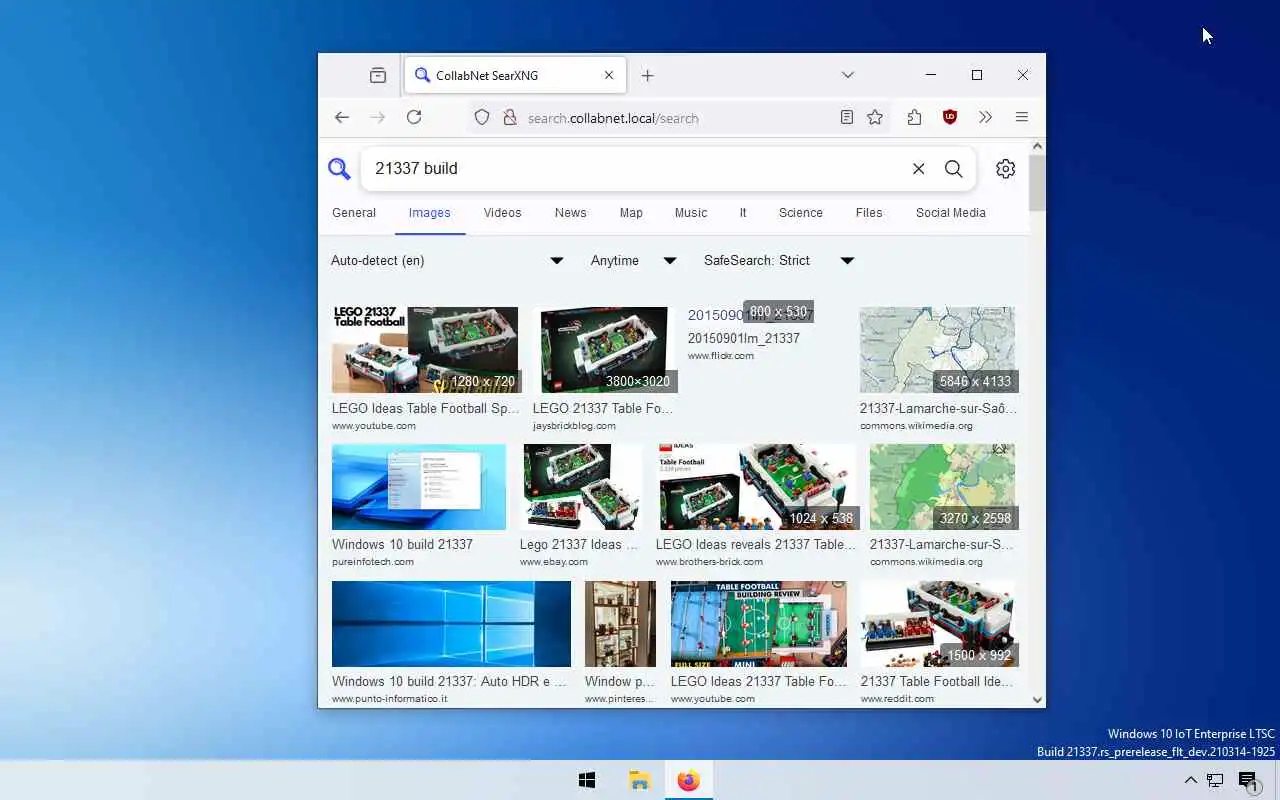
Task: Switch to the Images tab
Action: click(x=430, y=213)
